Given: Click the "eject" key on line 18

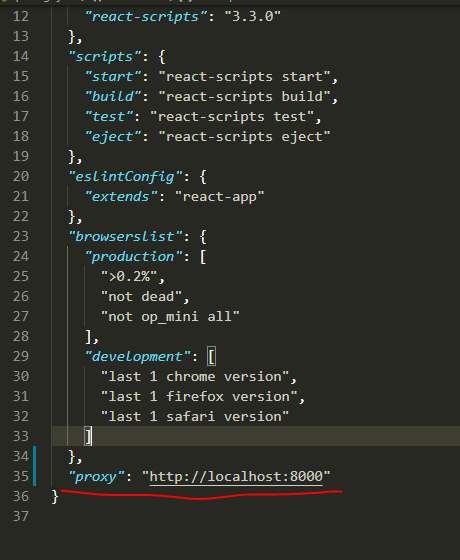Looking at the screenshot, I should (x=113, y=137).
